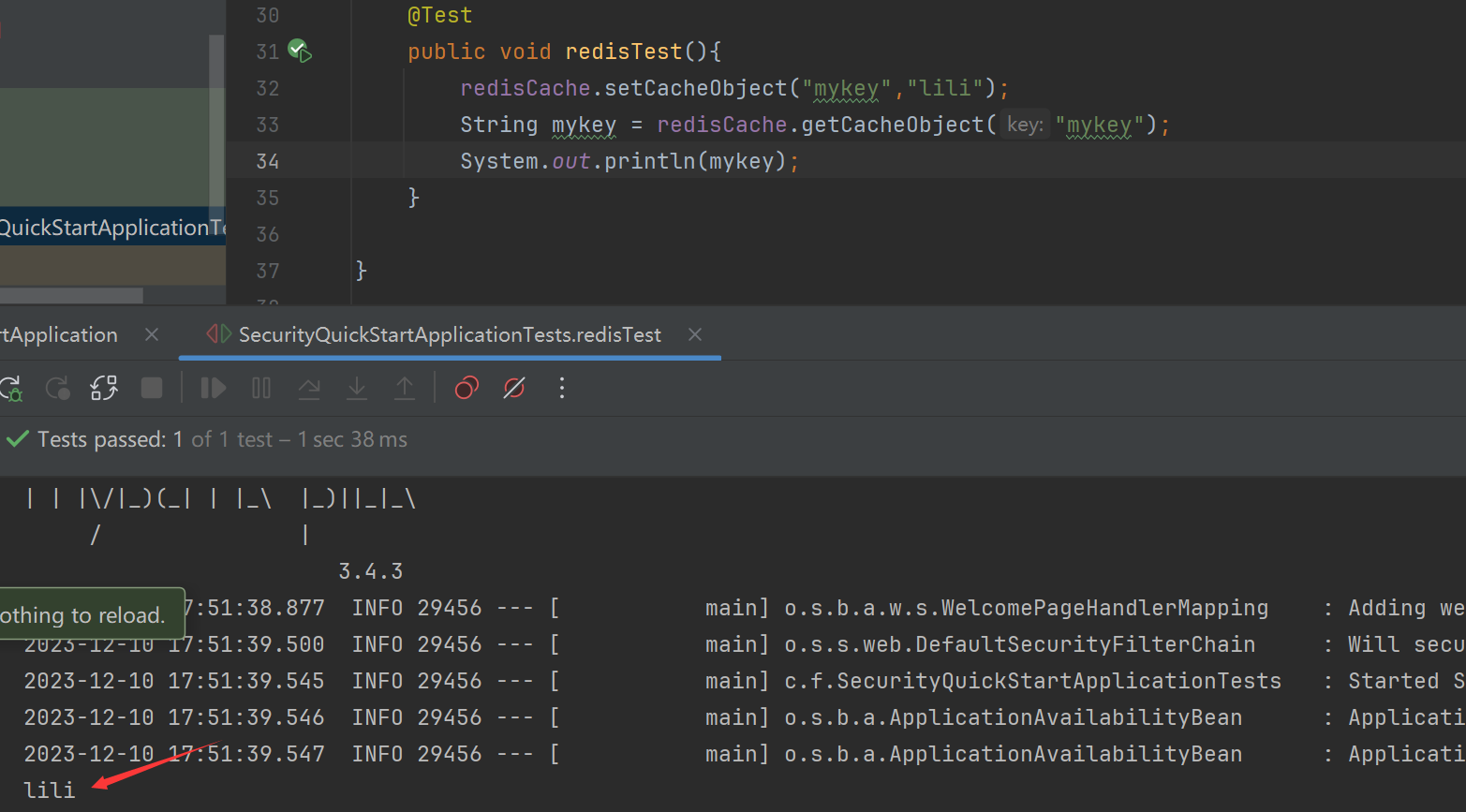Image resolution: width=1466 pixels, height=812 pixels.
Task: Rerun the debug session
Action: pos(11,388)
